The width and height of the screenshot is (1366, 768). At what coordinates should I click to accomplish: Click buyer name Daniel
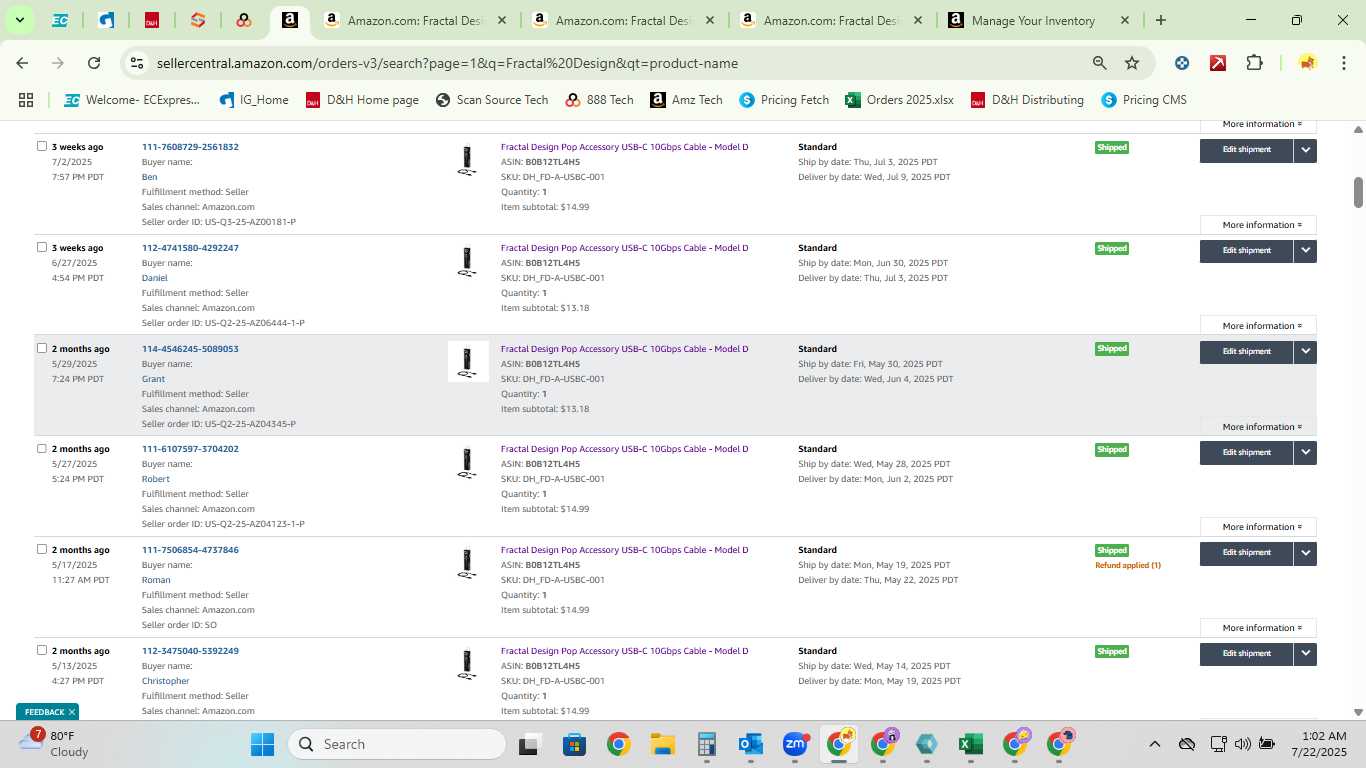[x=155, y=278]
